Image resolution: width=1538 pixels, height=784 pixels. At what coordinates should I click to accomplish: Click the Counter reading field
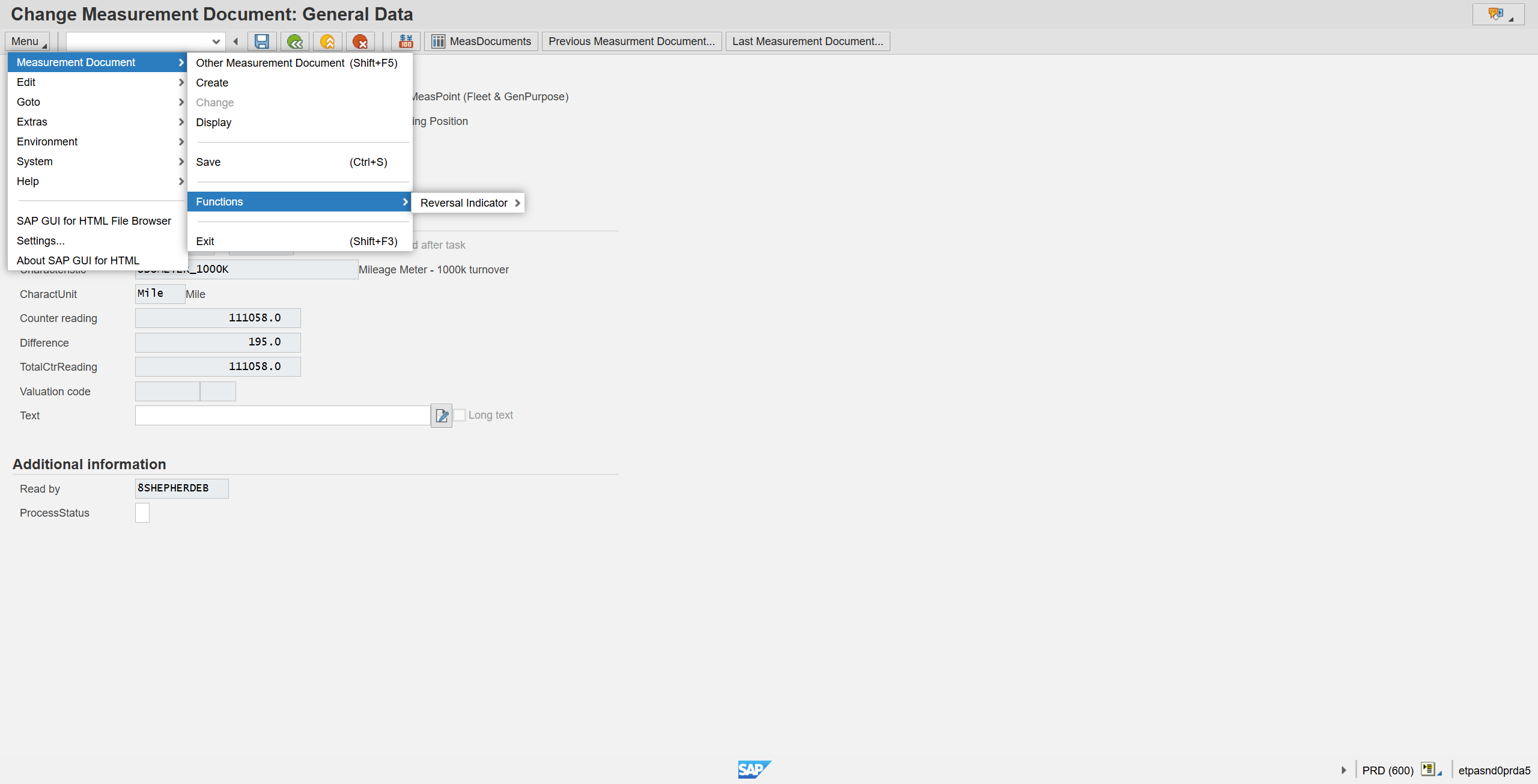click(217, 318)
